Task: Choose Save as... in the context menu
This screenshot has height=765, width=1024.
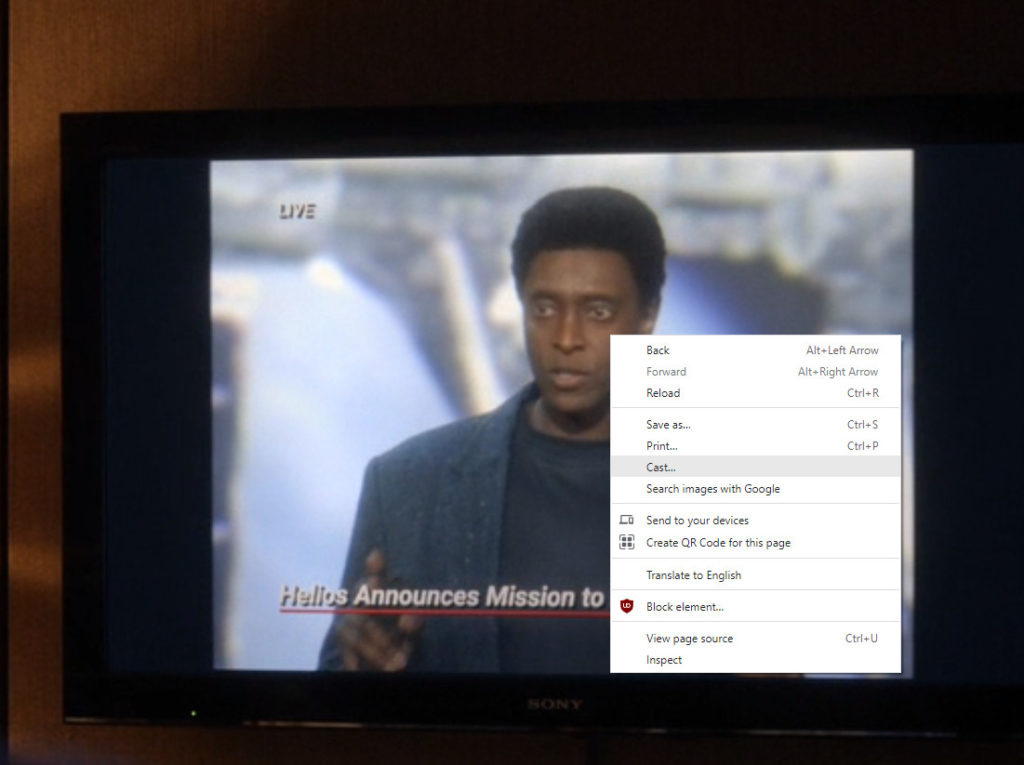Action: [x=668, y=425]
